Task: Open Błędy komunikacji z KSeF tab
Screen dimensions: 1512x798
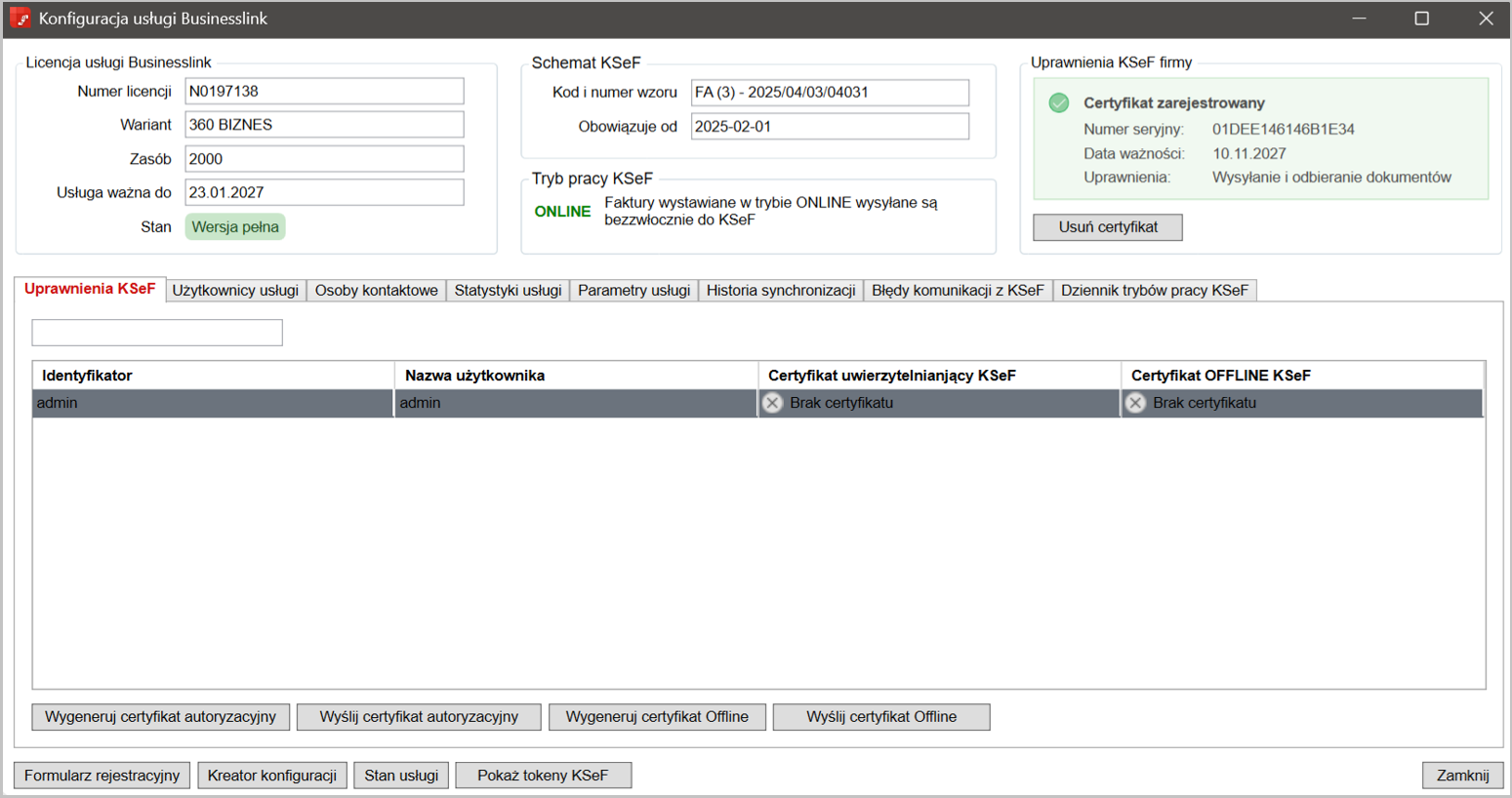Action: [x=958, y=291]
